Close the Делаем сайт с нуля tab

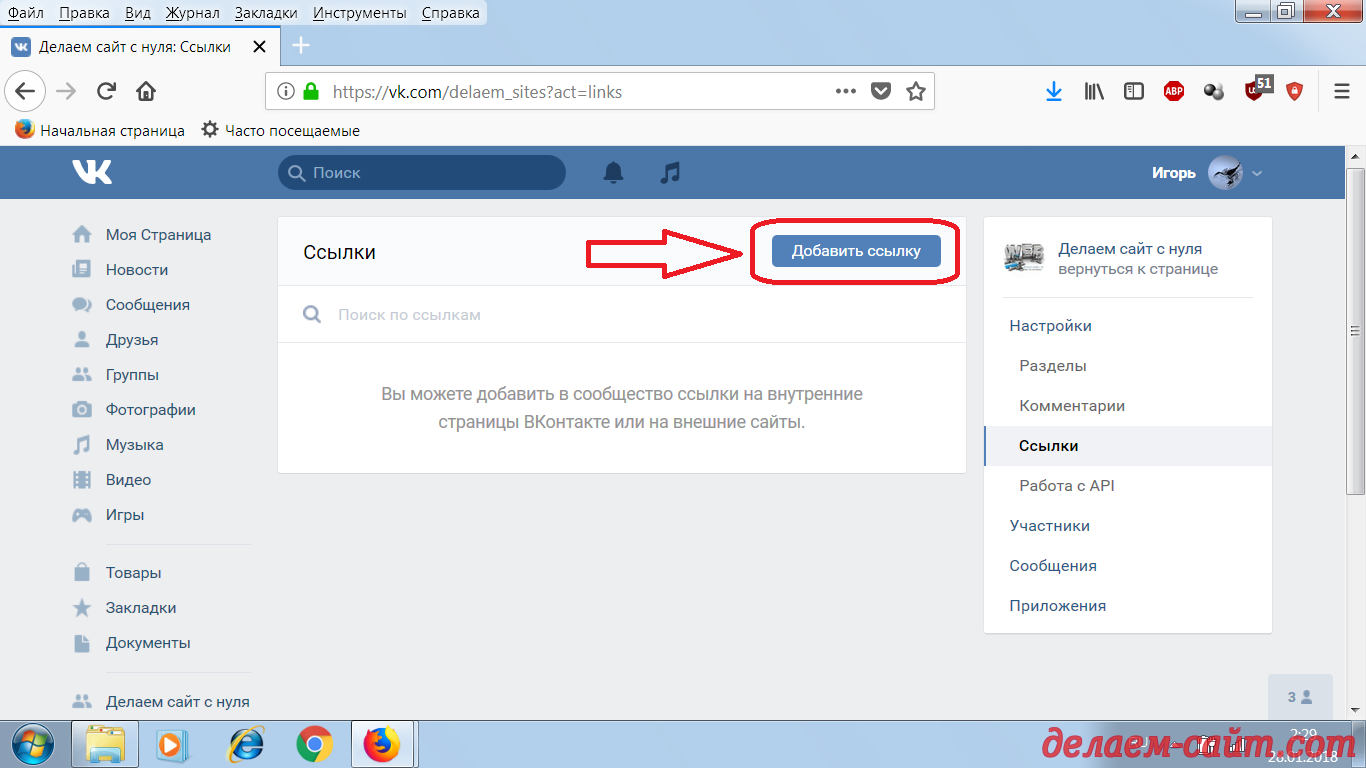pyautogui.click(x=260, y=47)
